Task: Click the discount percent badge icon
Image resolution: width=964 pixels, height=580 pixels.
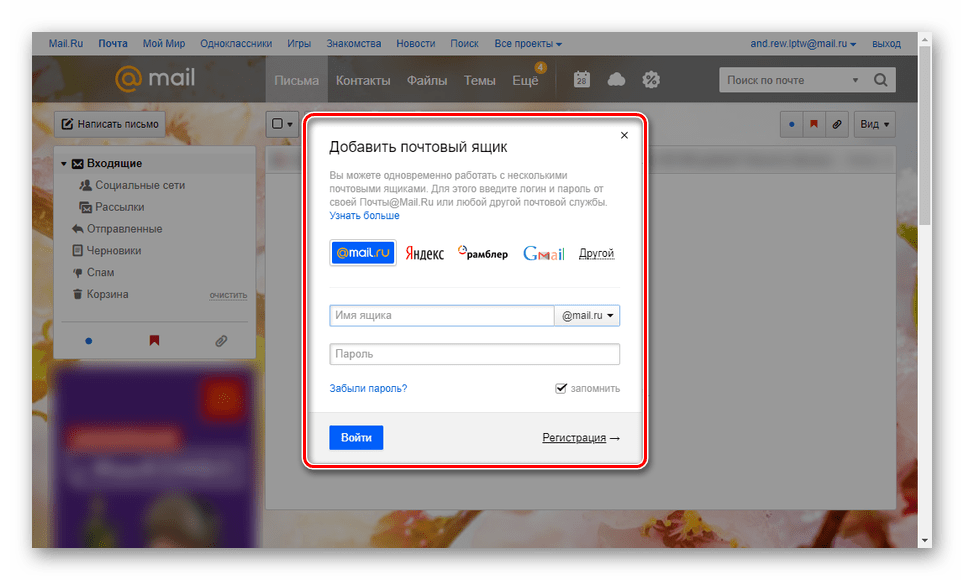Action: point(651,79)
